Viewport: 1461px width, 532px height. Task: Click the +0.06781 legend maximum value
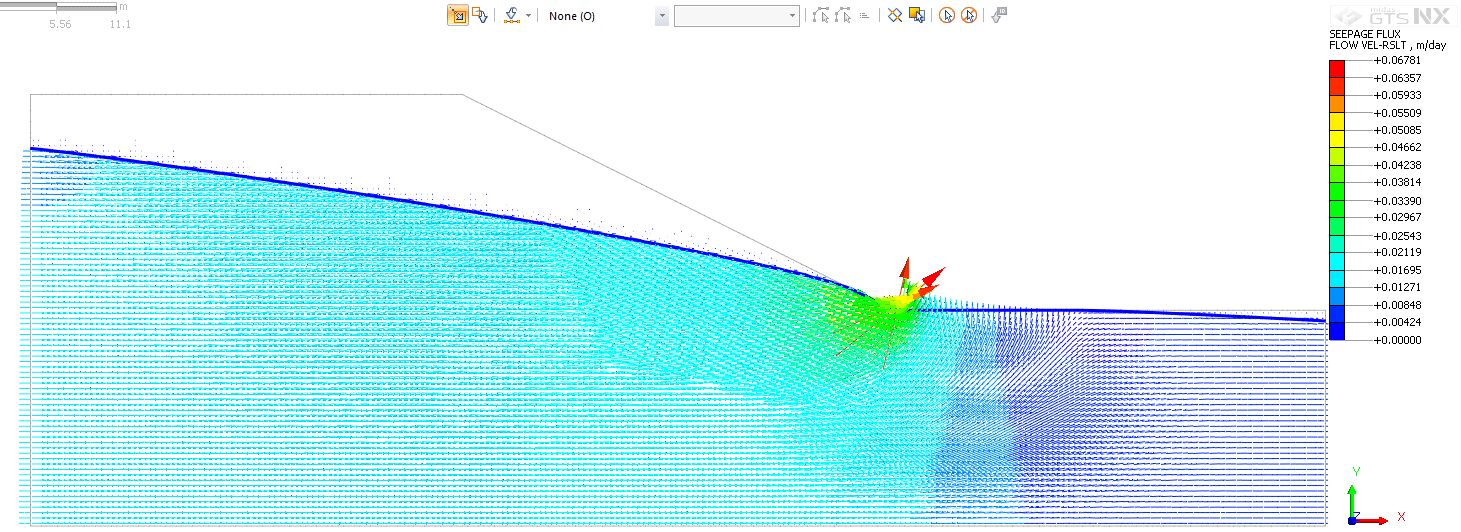pos(1397,60)
